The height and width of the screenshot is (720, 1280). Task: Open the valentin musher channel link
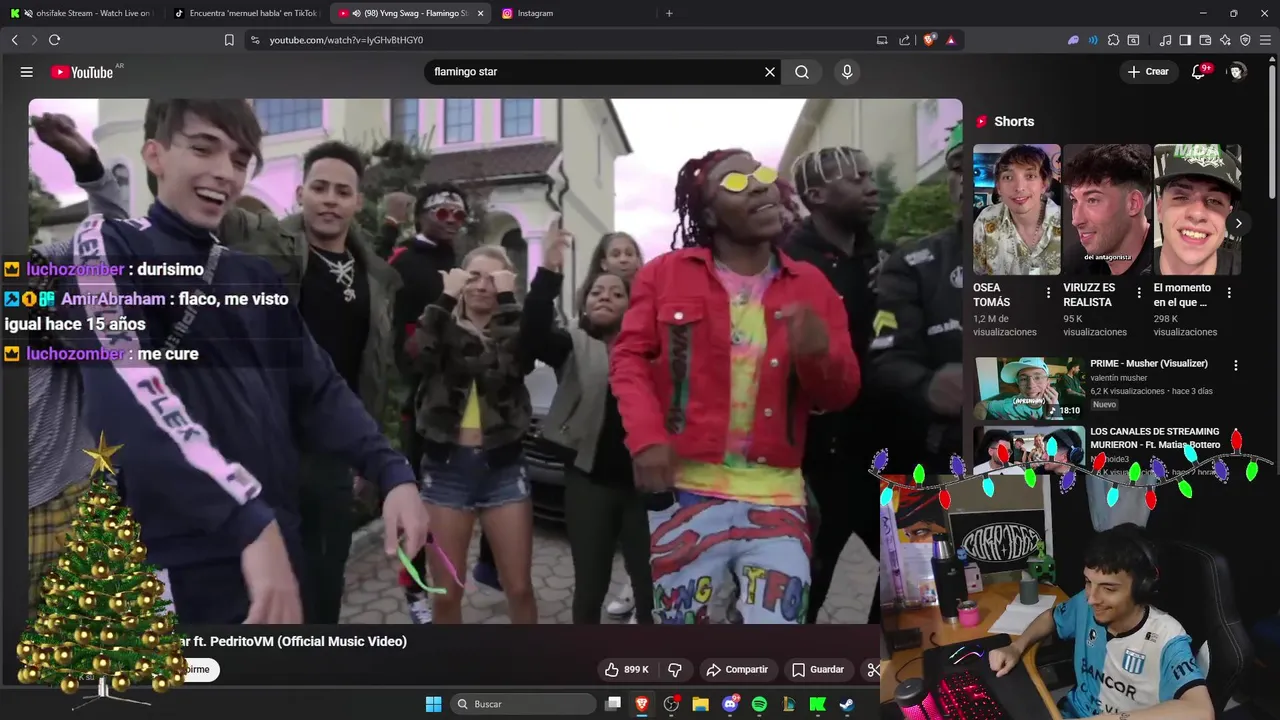click(x=1119, y=378)
